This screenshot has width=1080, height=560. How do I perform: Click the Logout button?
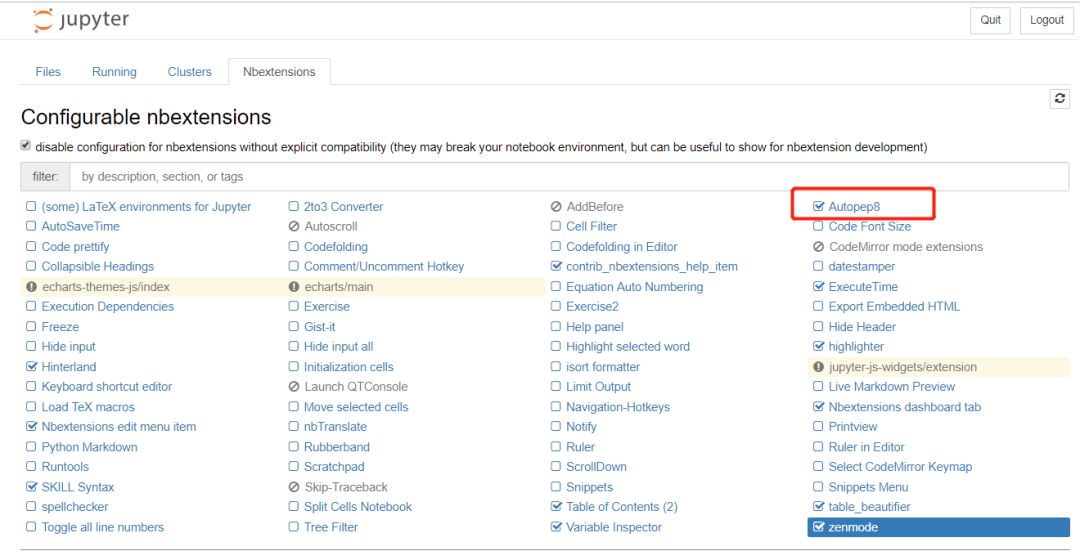pos(1046,20)
